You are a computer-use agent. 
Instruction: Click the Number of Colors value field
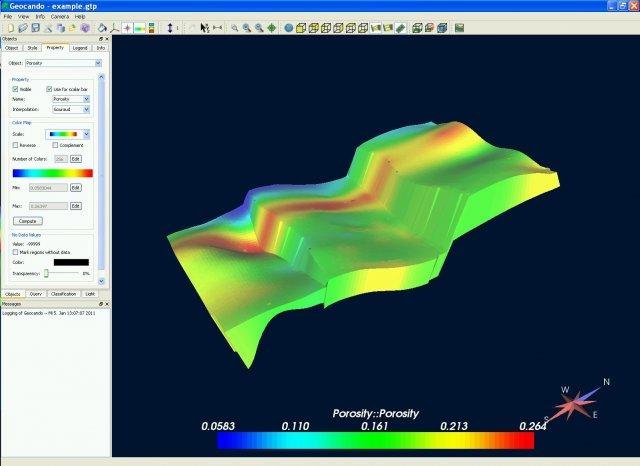tap(61, 159)
